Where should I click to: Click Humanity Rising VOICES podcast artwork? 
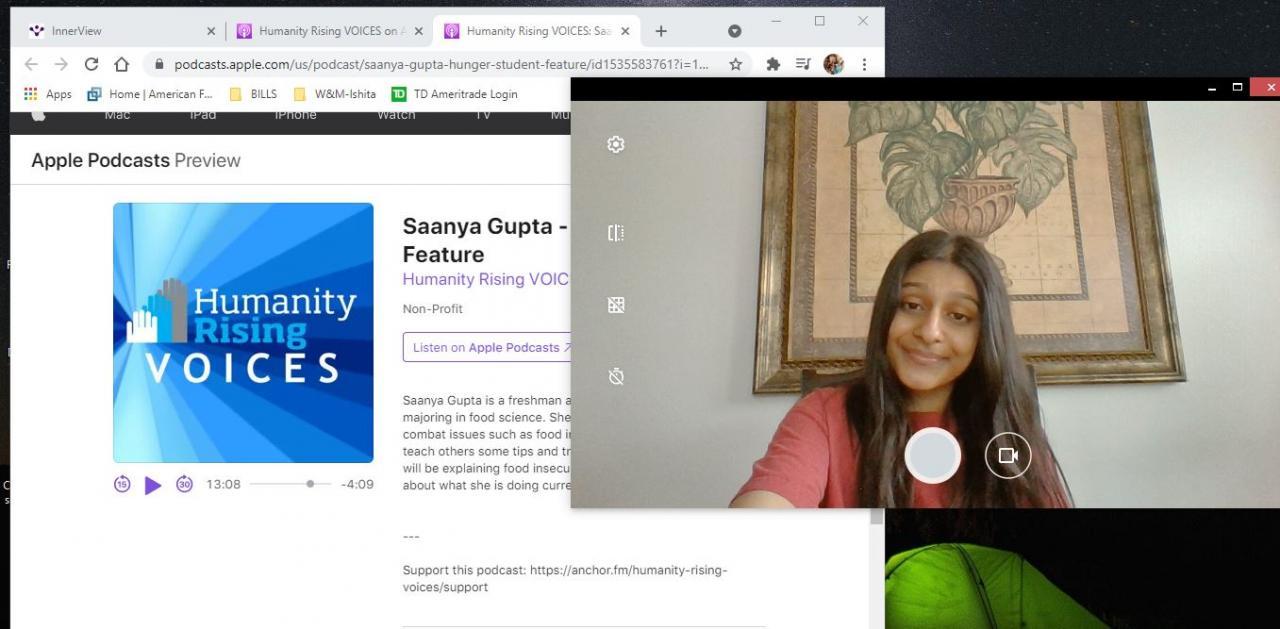point(243,333)
